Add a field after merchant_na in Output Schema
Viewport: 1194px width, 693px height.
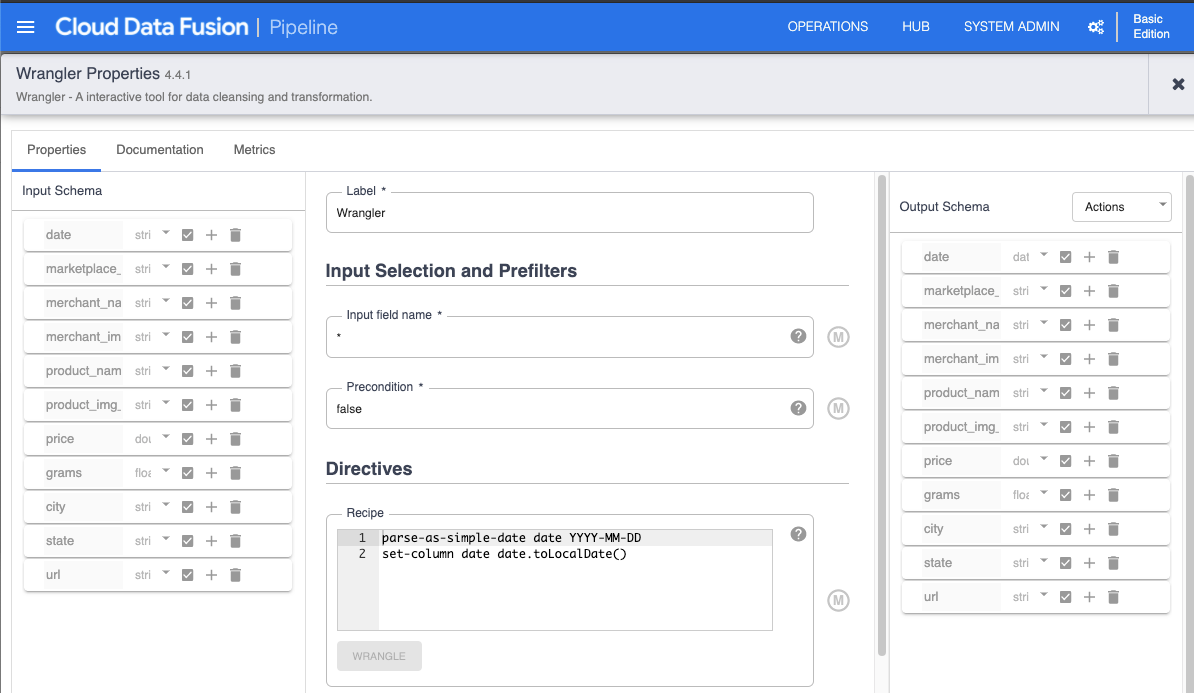tap(1090, 325)
